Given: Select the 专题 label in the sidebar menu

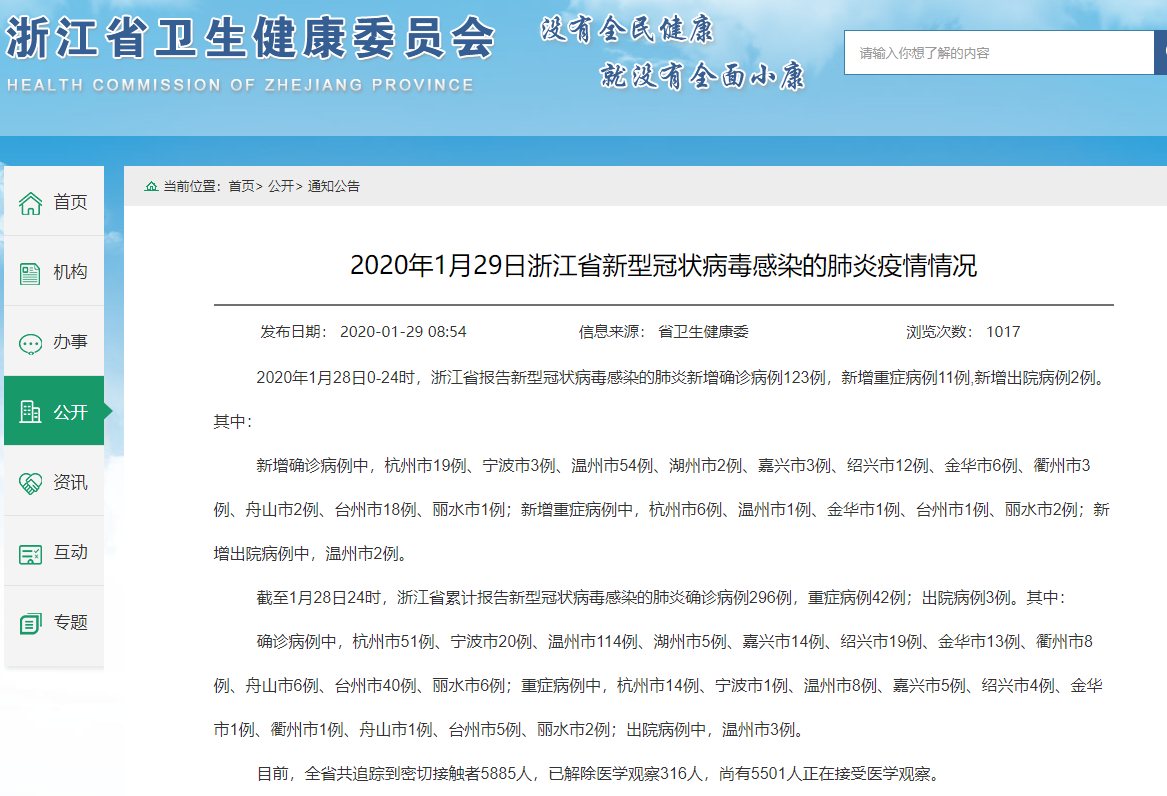Looking at the screenshot, I should point(70,622).
